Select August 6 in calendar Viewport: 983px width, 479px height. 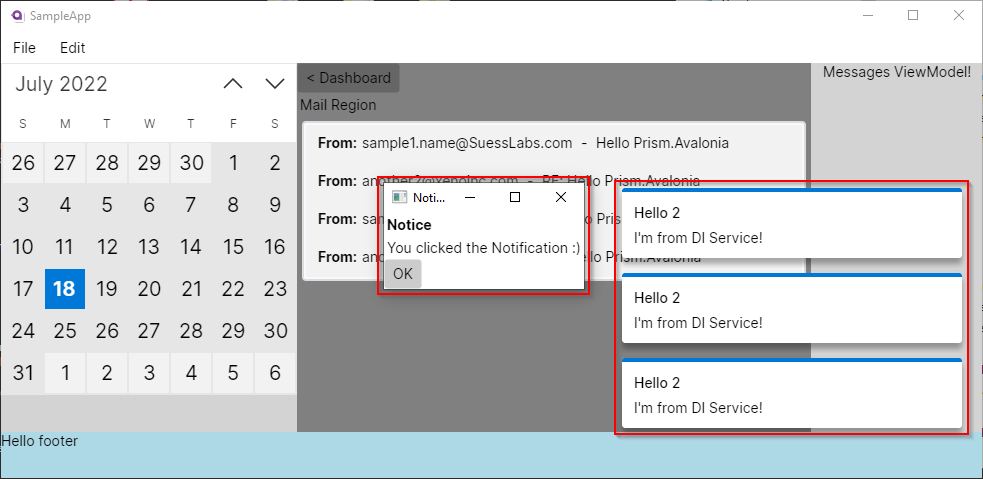(x=275, y=373)
